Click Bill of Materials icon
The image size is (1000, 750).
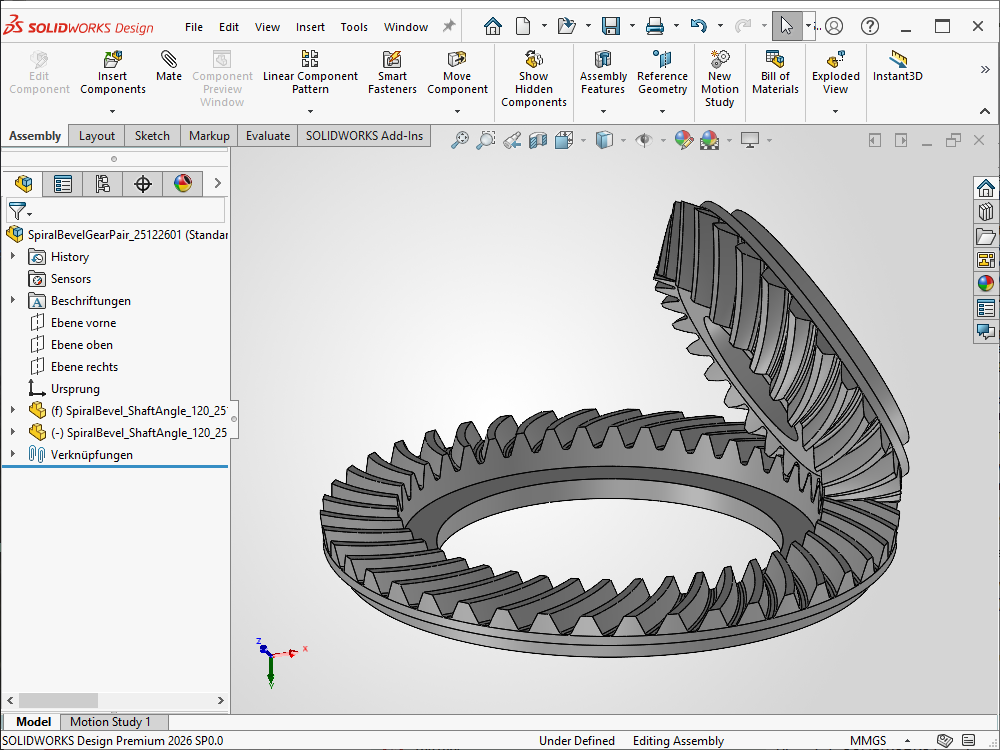click(775, 60)
